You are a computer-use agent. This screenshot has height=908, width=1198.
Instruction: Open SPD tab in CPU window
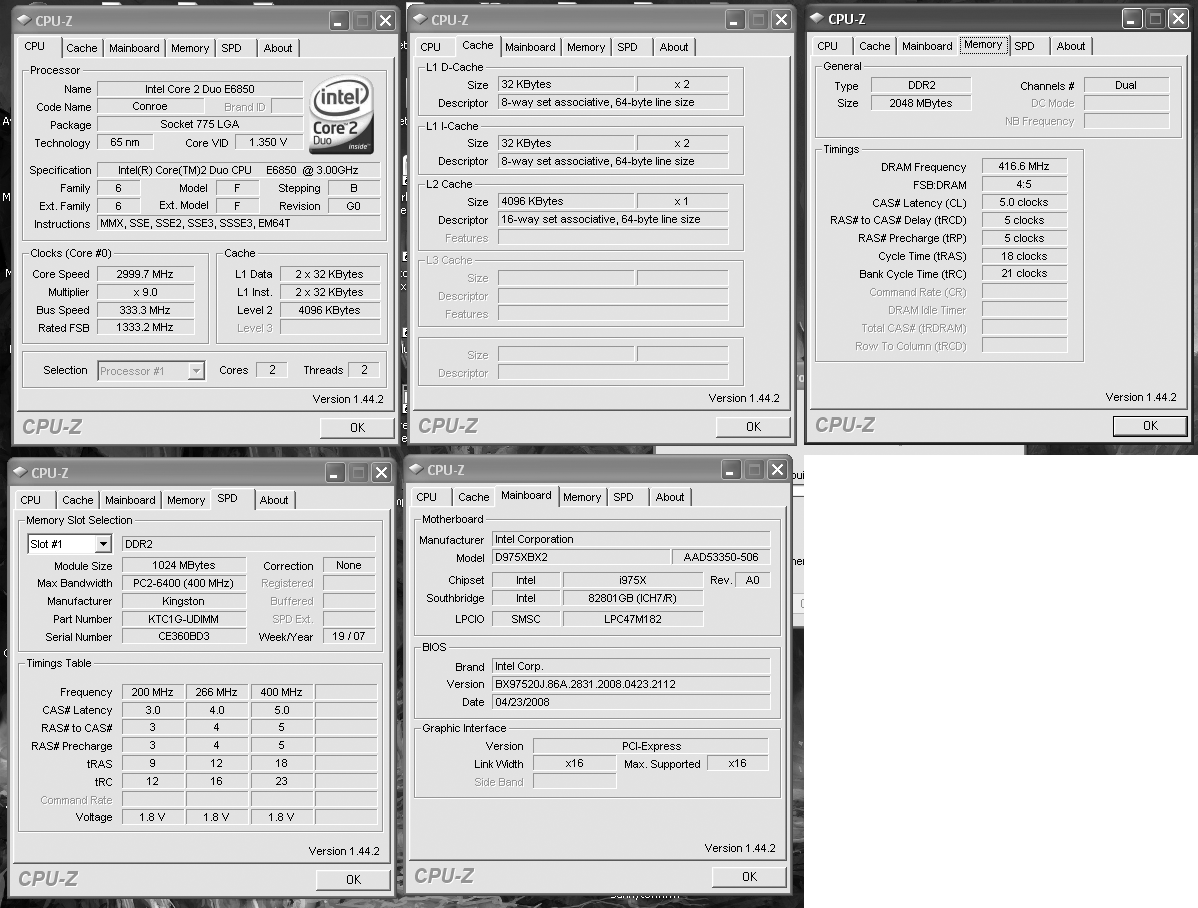[x=232, y=48]
